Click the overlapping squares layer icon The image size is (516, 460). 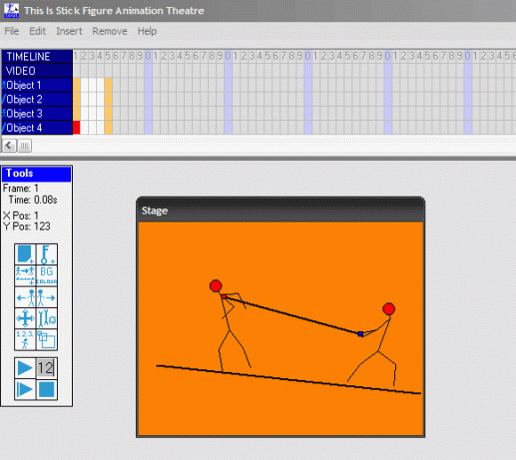point(47,340)
